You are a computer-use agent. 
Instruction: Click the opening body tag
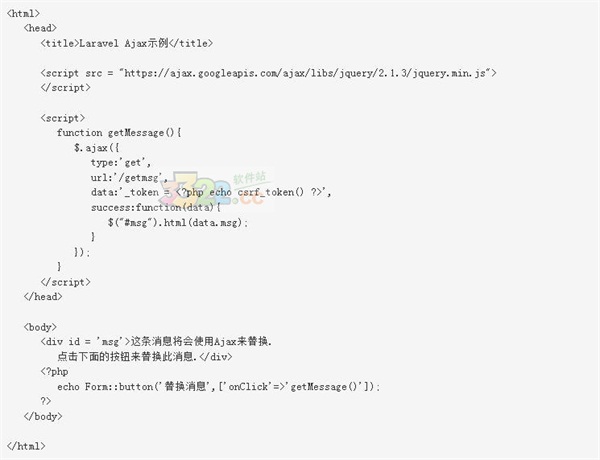tap(40, 327)
